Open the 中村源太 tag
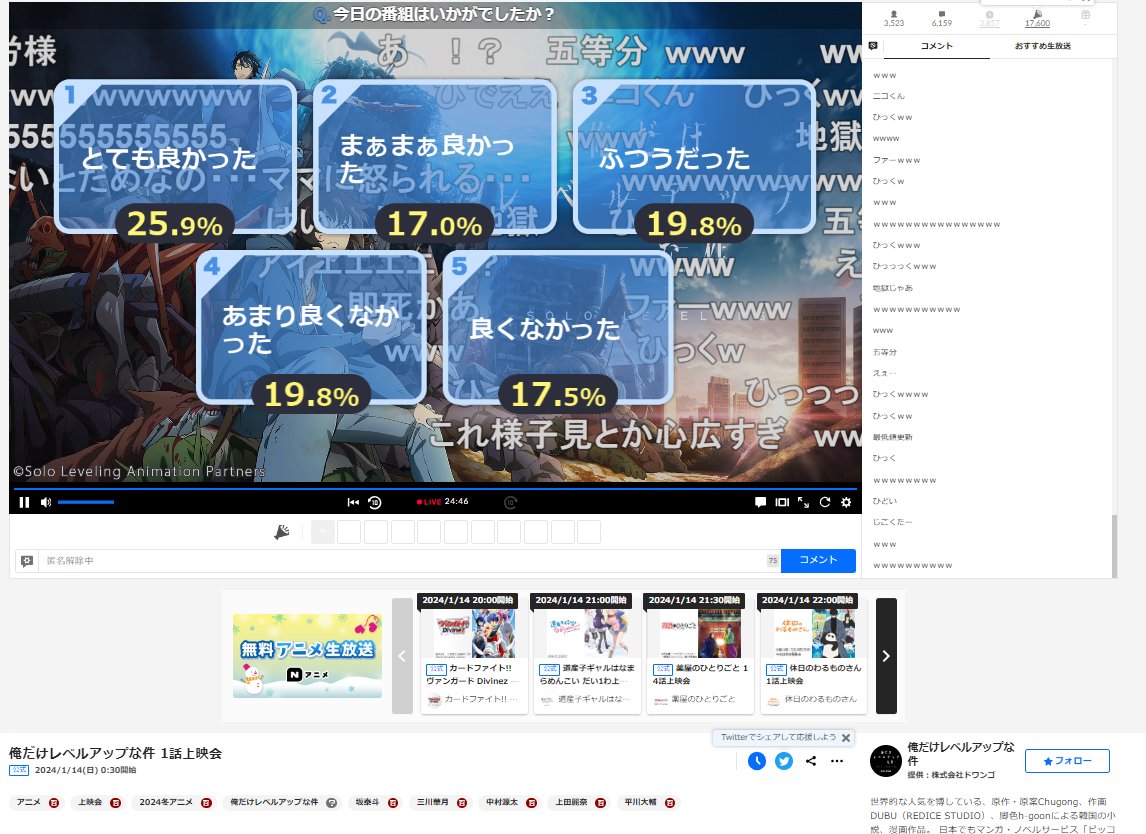 coord(501,803)
